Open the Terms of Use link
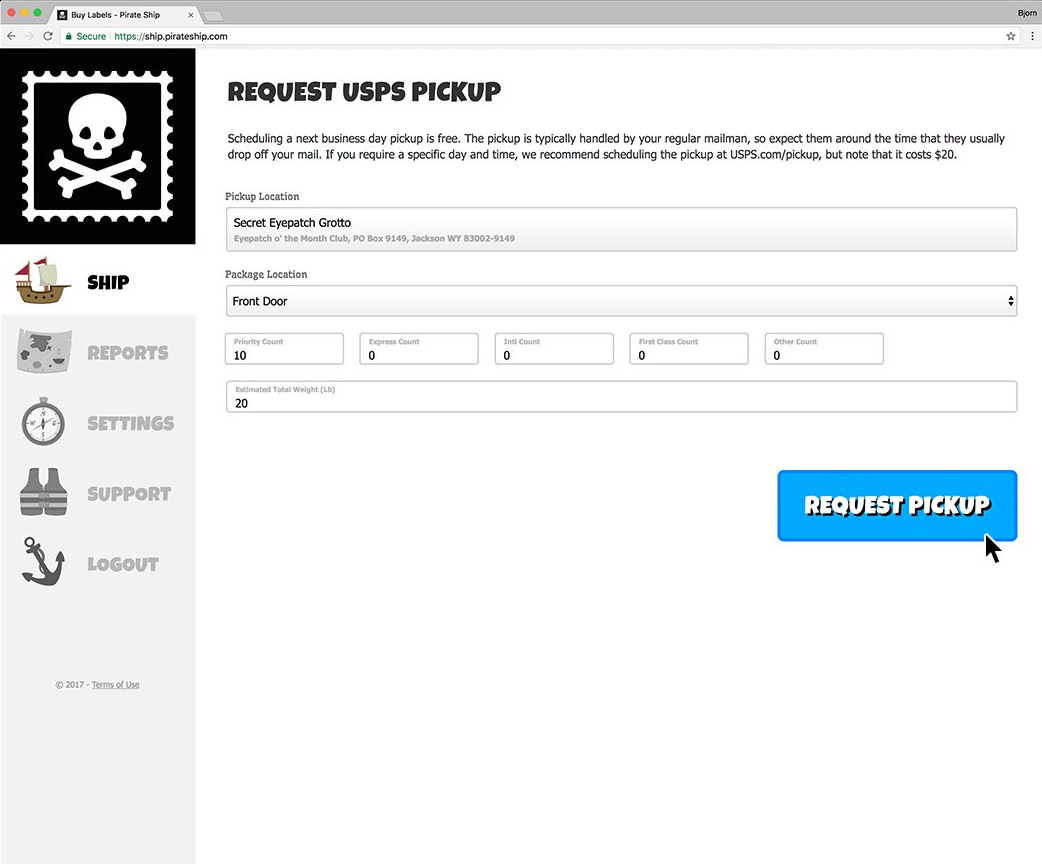 click(116, 685)
